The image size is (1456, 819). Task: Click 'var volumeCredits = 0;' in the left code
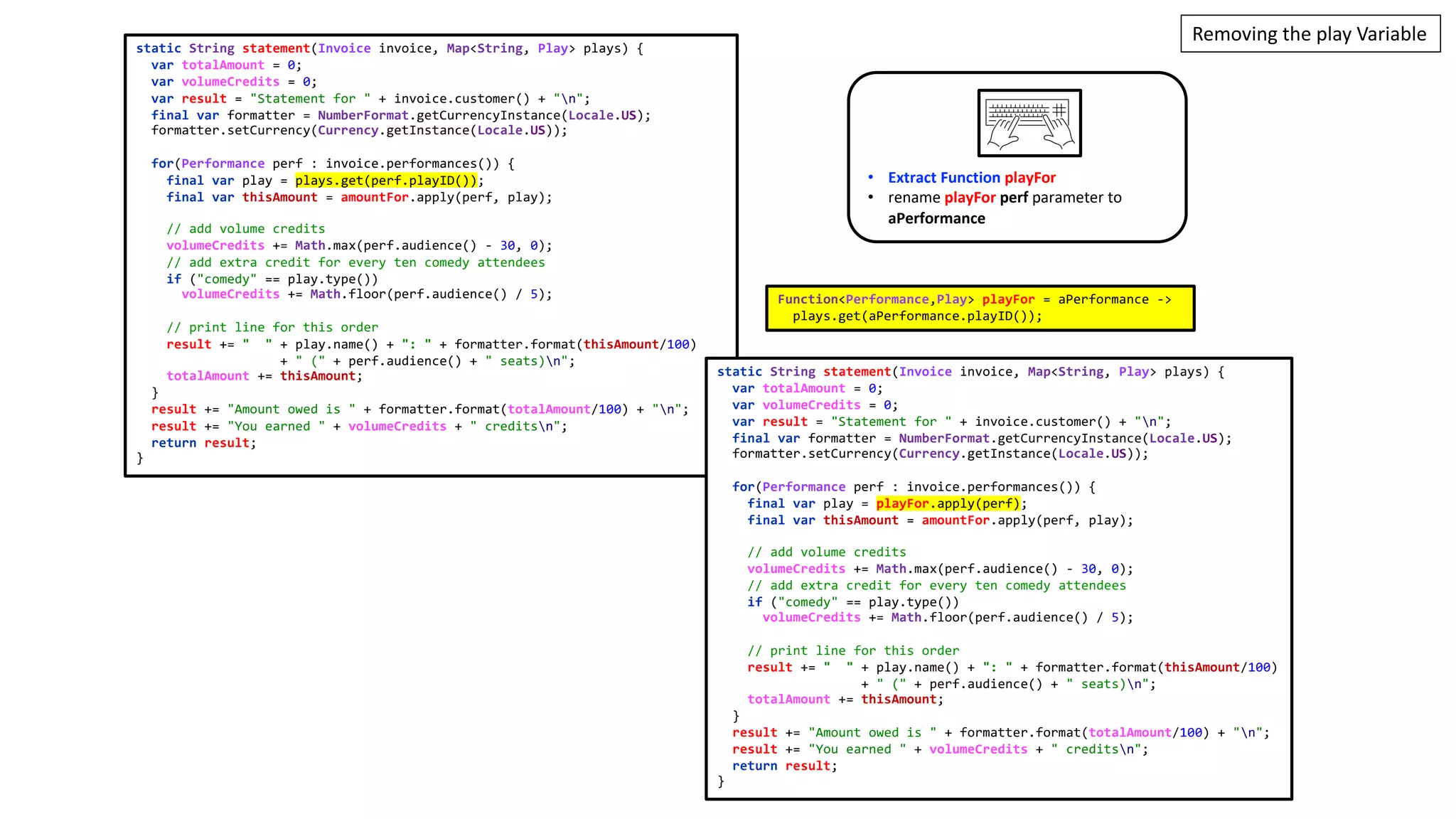(234, 82)
